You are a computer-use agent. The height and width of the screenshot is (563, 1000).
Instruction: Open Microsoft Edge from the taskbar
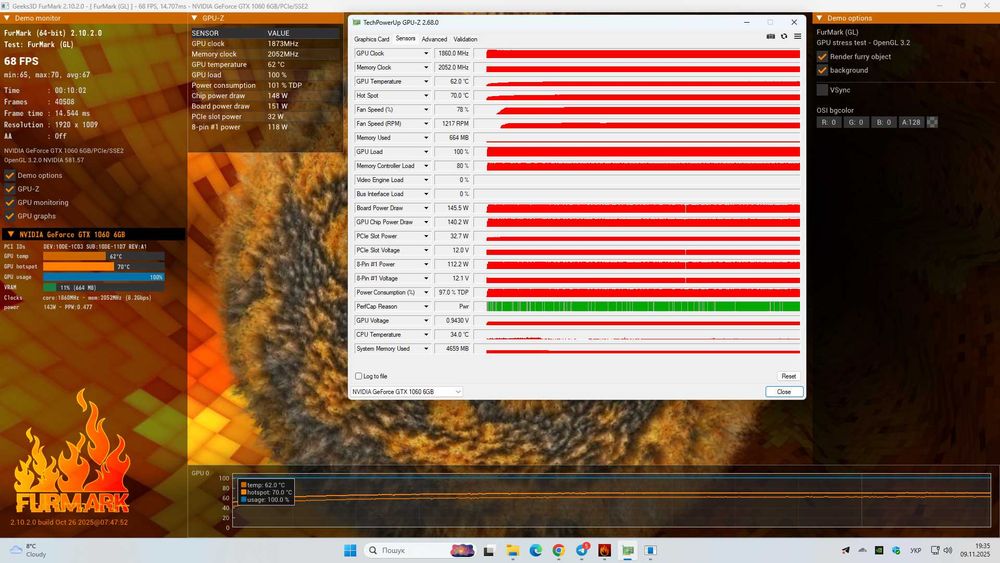[x=536, y=550]
